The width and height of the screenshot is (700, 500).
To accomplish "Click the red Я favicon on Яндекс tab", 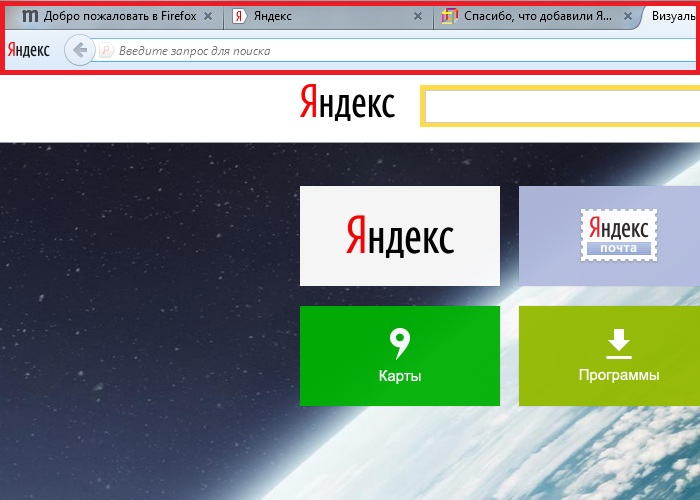I will click(x=239, y=16).
